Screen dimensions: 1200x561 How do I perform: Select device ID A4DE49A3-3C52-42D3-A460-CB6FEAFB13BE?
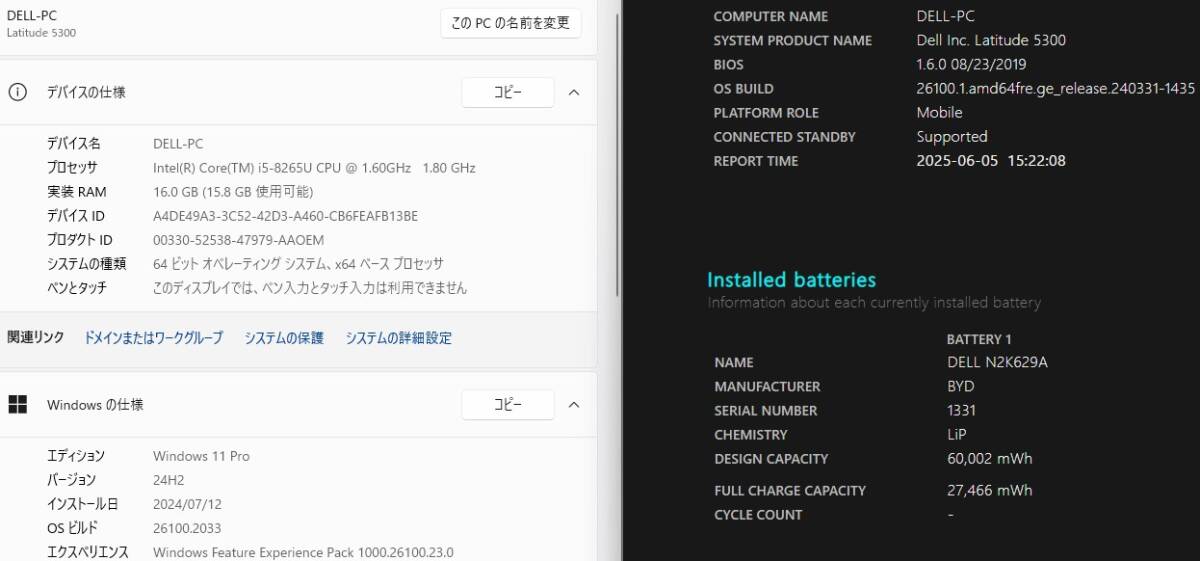[285, 216]
